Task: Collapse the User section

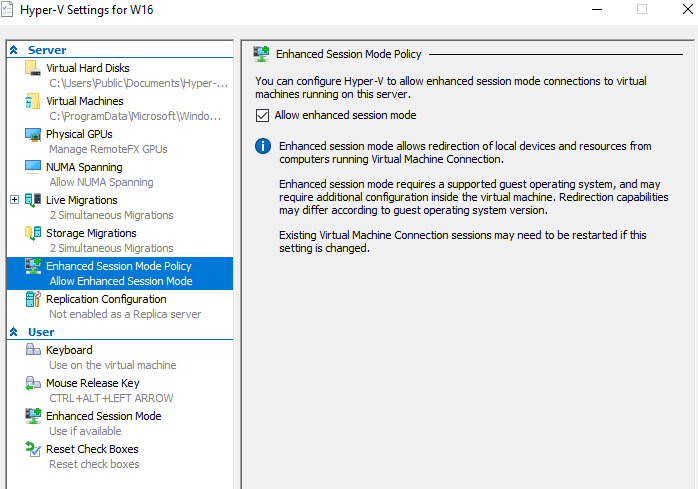Action: click(13, 332)
